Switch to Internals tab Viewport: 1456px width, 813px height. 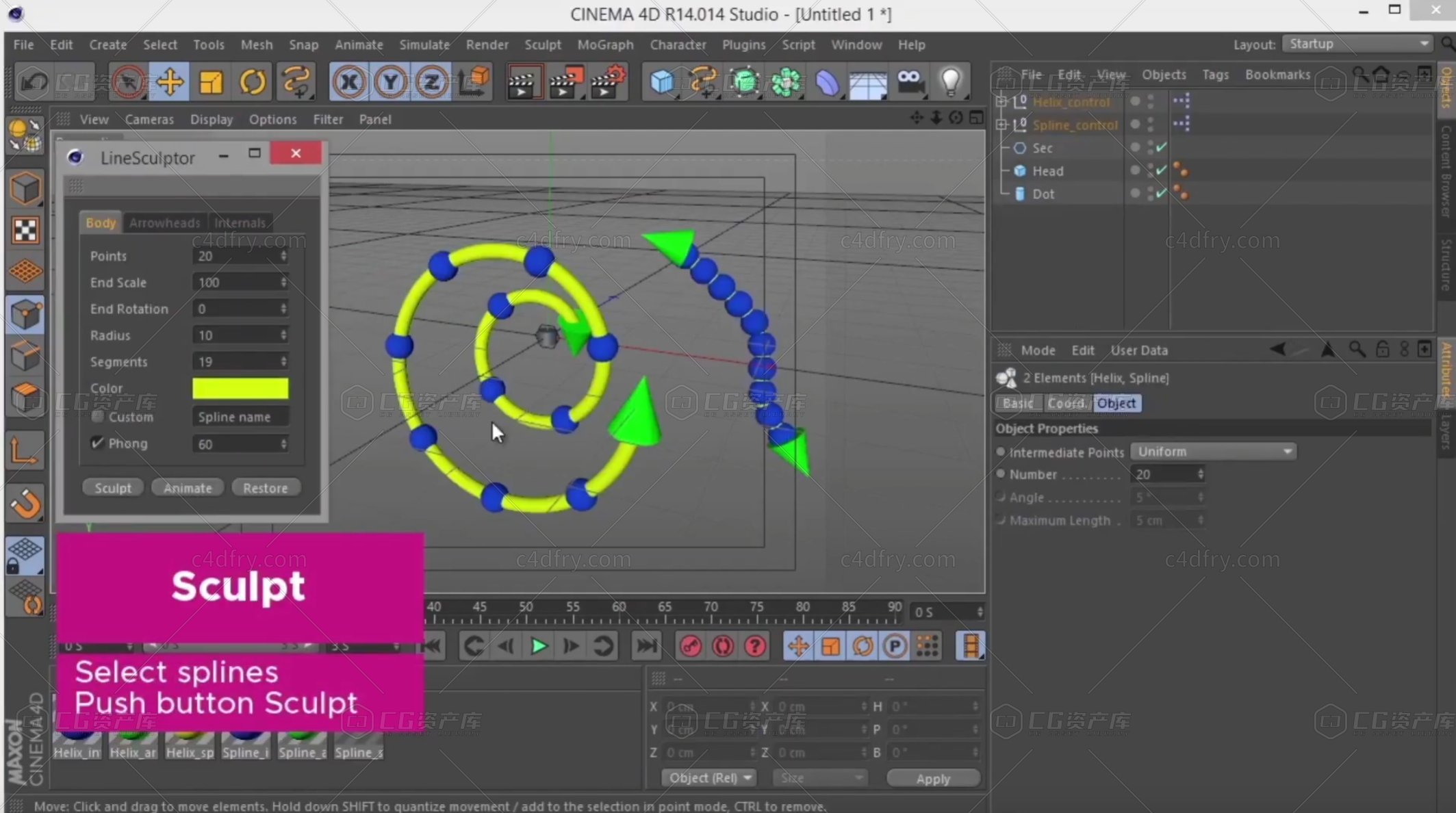(240, 222)
